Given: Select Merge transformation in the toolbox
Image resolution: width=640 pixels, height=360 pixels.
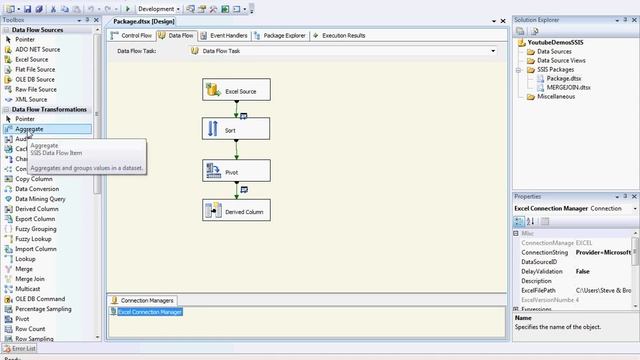Looking at the screenshot, I should [24, 269].
